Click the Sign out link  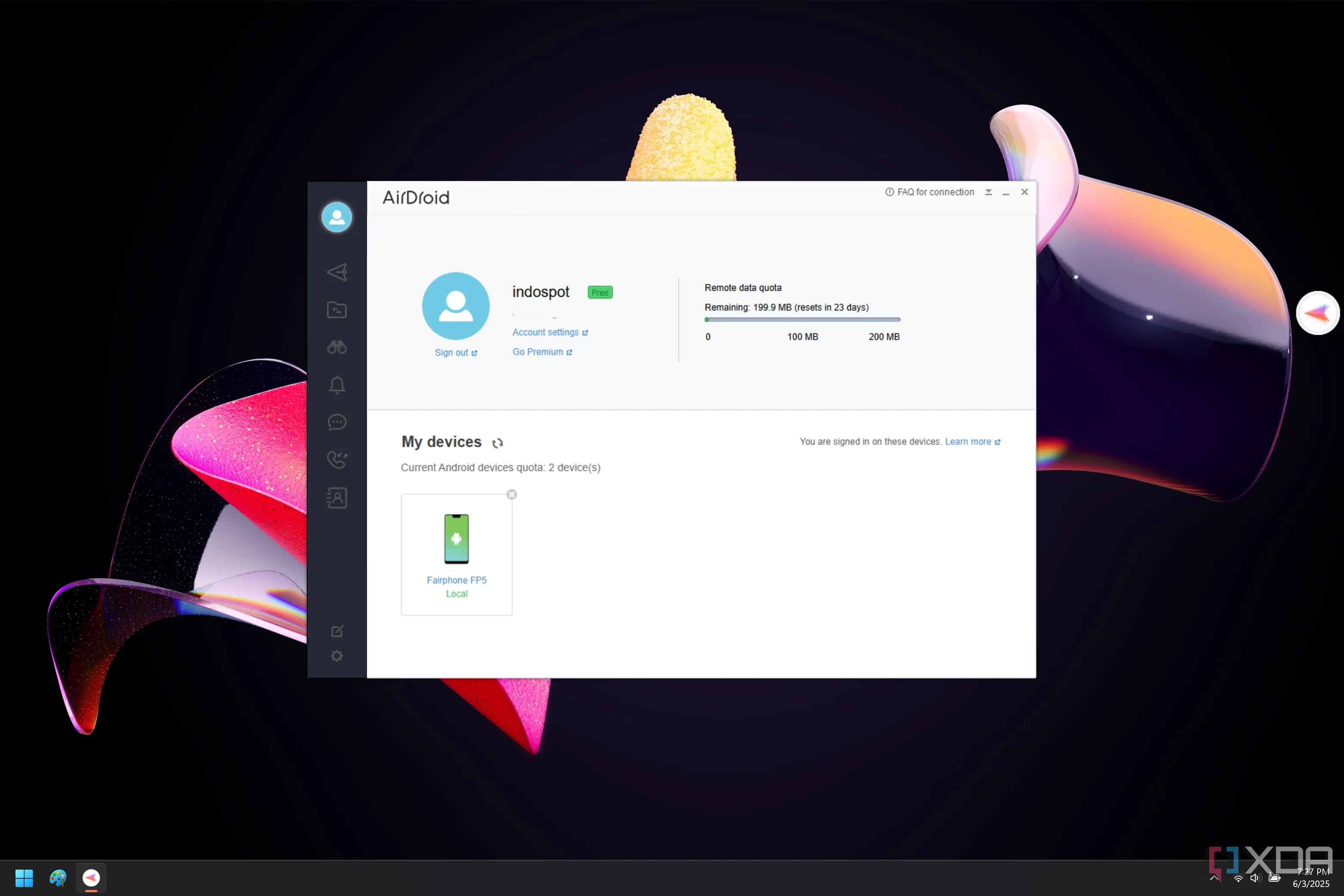[456, 352]
